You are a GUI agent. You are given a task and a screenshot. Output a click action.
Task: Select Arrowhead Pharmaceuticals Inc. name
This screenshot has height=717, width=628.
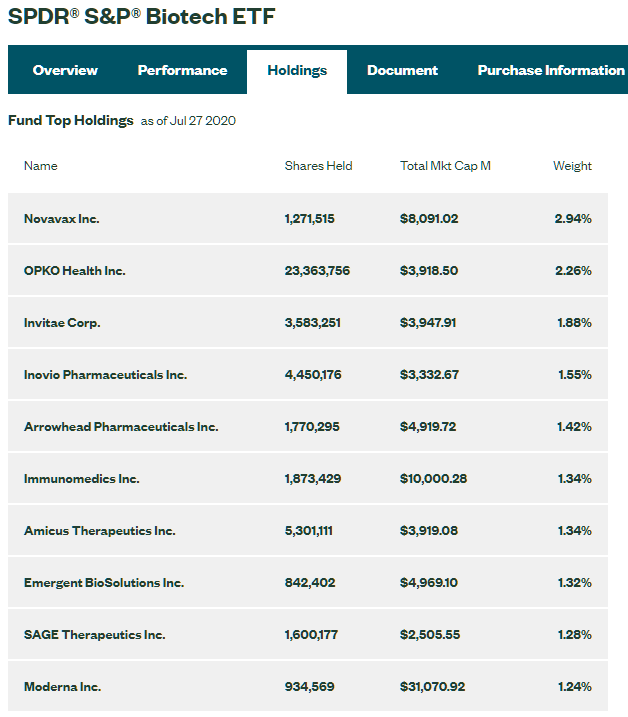pyautogui.click(x=121, y=427)
